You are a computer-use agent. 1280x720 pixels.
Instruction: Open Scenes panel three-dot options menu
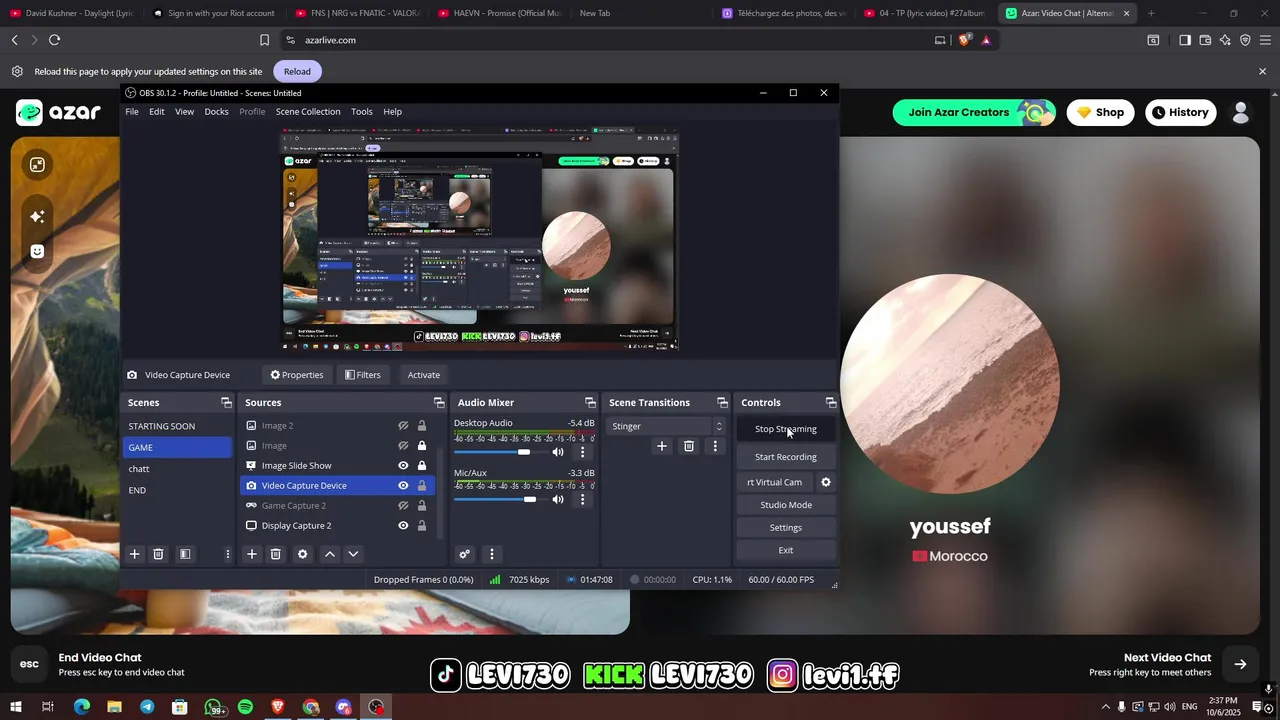(228, 554)
